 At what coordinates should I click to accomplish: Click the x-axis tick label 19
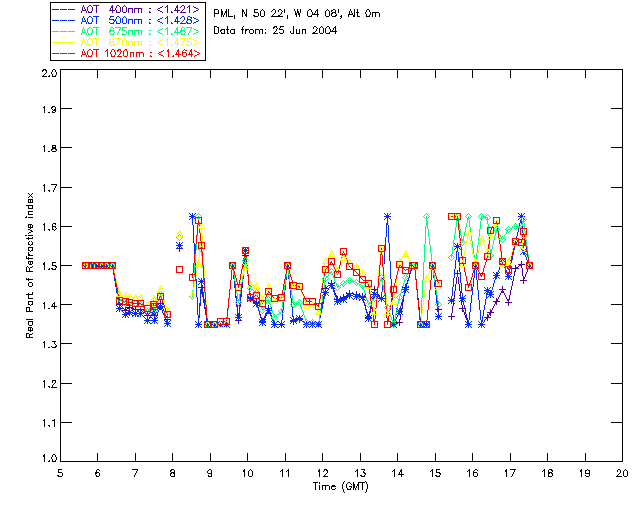585,473
